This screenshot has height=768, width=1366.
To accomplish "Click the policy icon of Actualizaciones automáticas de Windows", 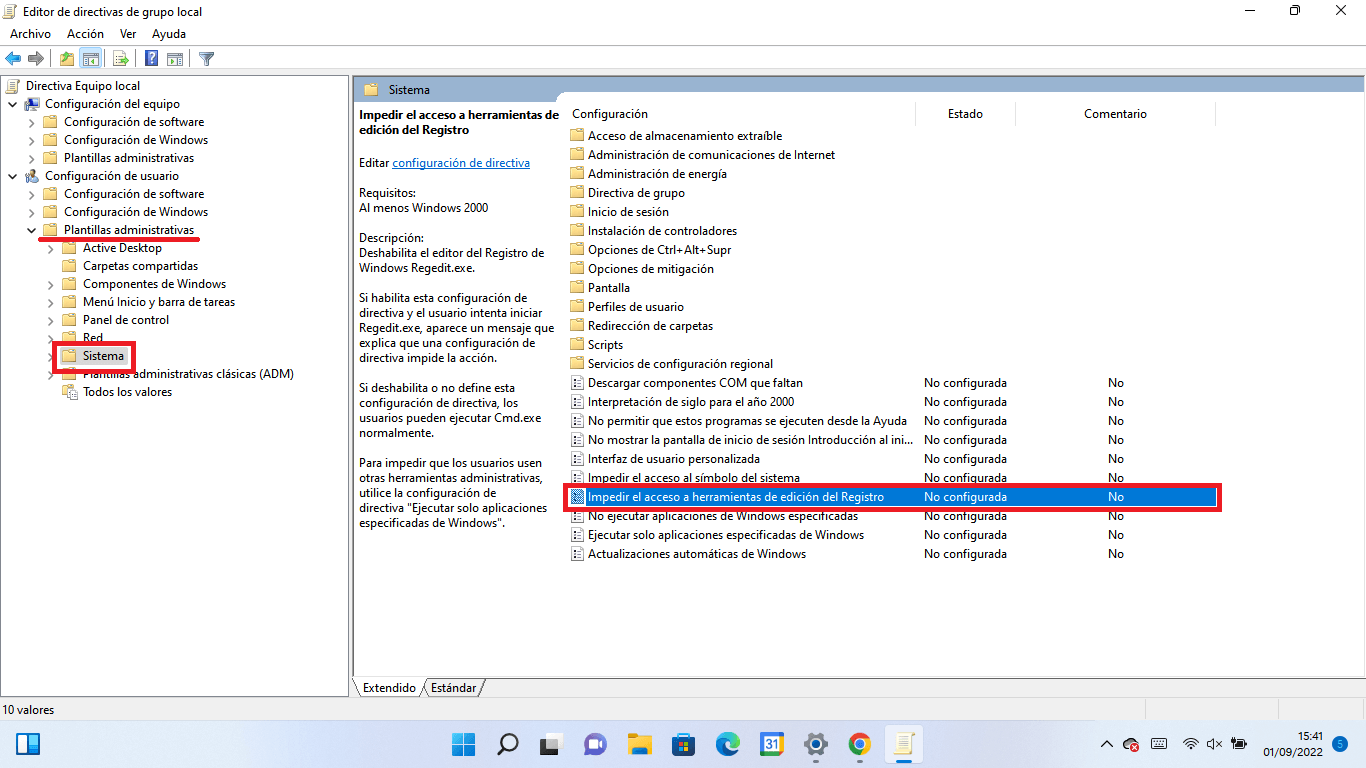I will click(577, 554).
